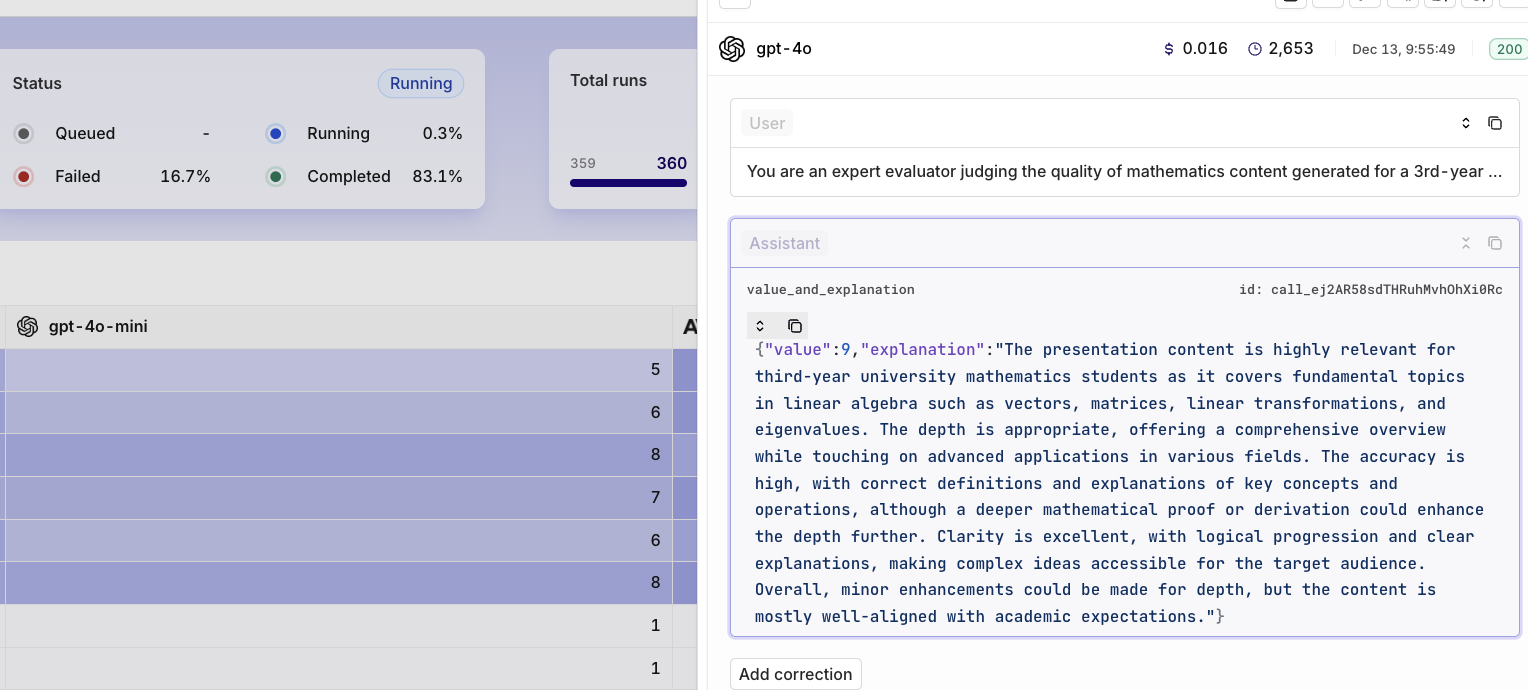The height and width of the screenshot is (690, 1528).
Task: Click the gpt-4o-mini column logo
Action: point(28,326)
